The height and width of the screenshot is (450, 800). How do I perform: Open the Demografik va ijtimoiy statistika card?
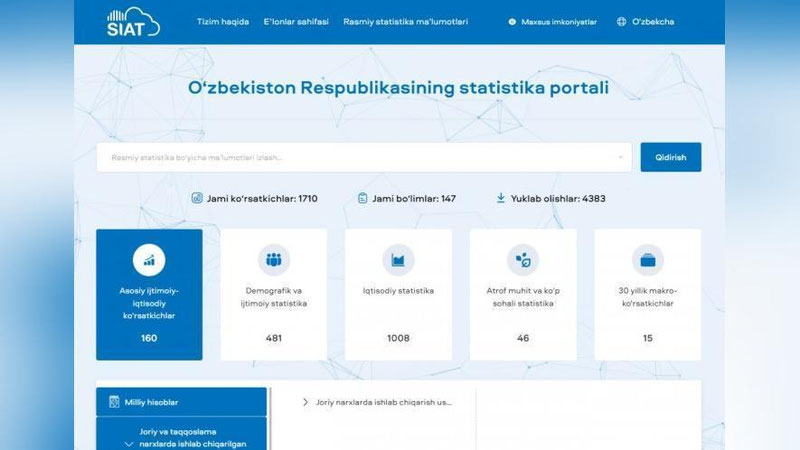273,295
